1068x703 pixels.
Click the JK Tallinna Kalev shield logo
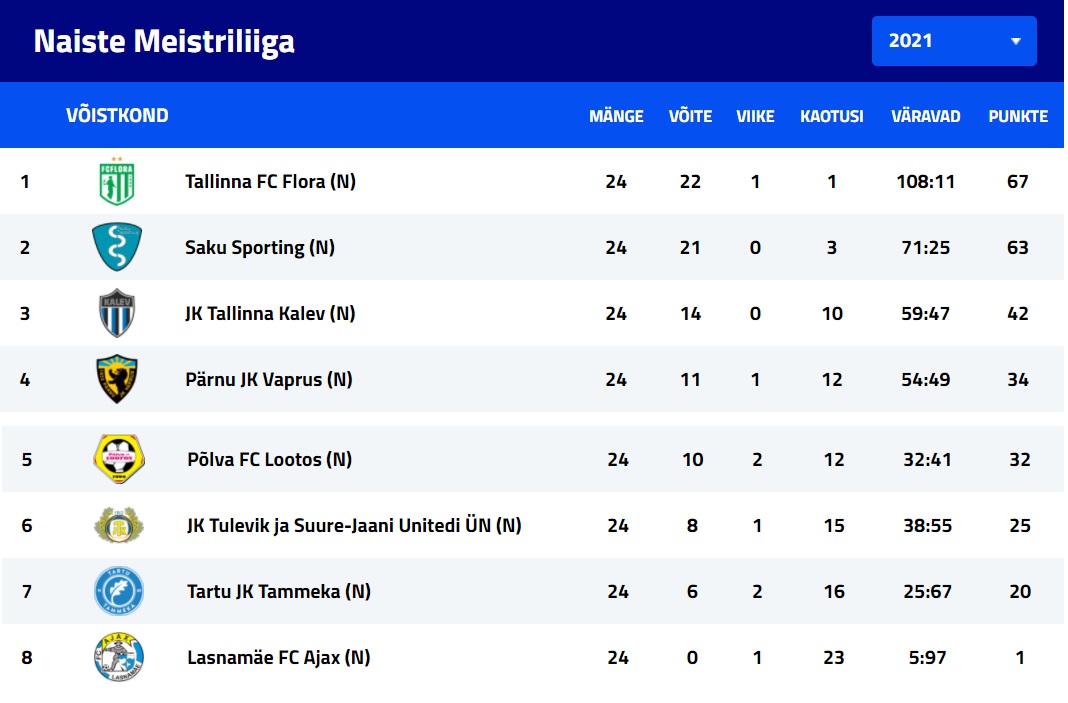click(117, 313)
